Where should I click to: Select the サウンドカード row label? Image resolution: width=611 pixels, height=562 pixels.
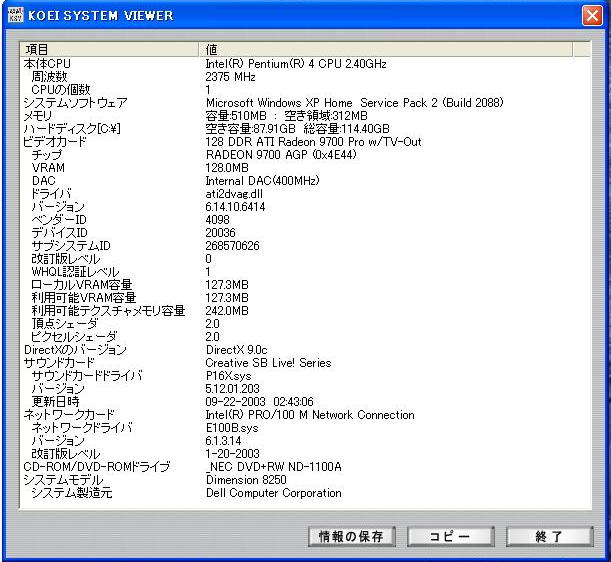click(x=59, y=363)
